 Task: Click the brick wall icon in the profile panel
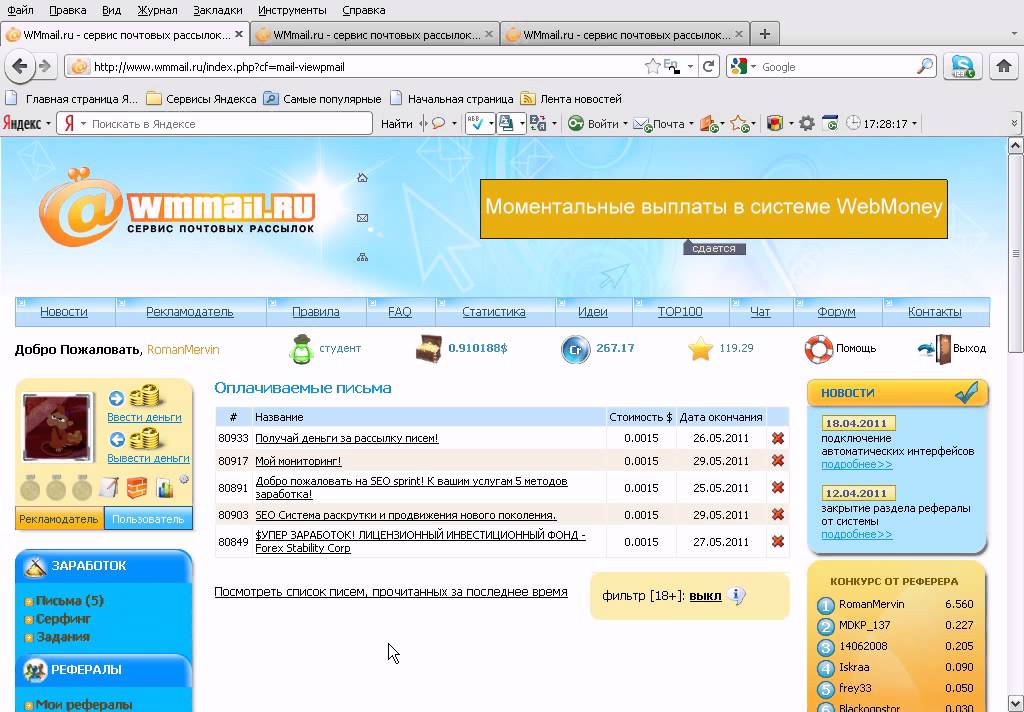pos(137,487)
